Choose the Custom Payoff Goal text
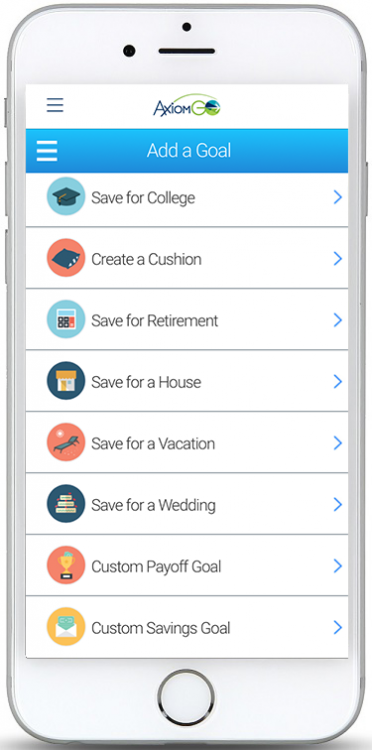Screen dimensions: 372x750 156,567
